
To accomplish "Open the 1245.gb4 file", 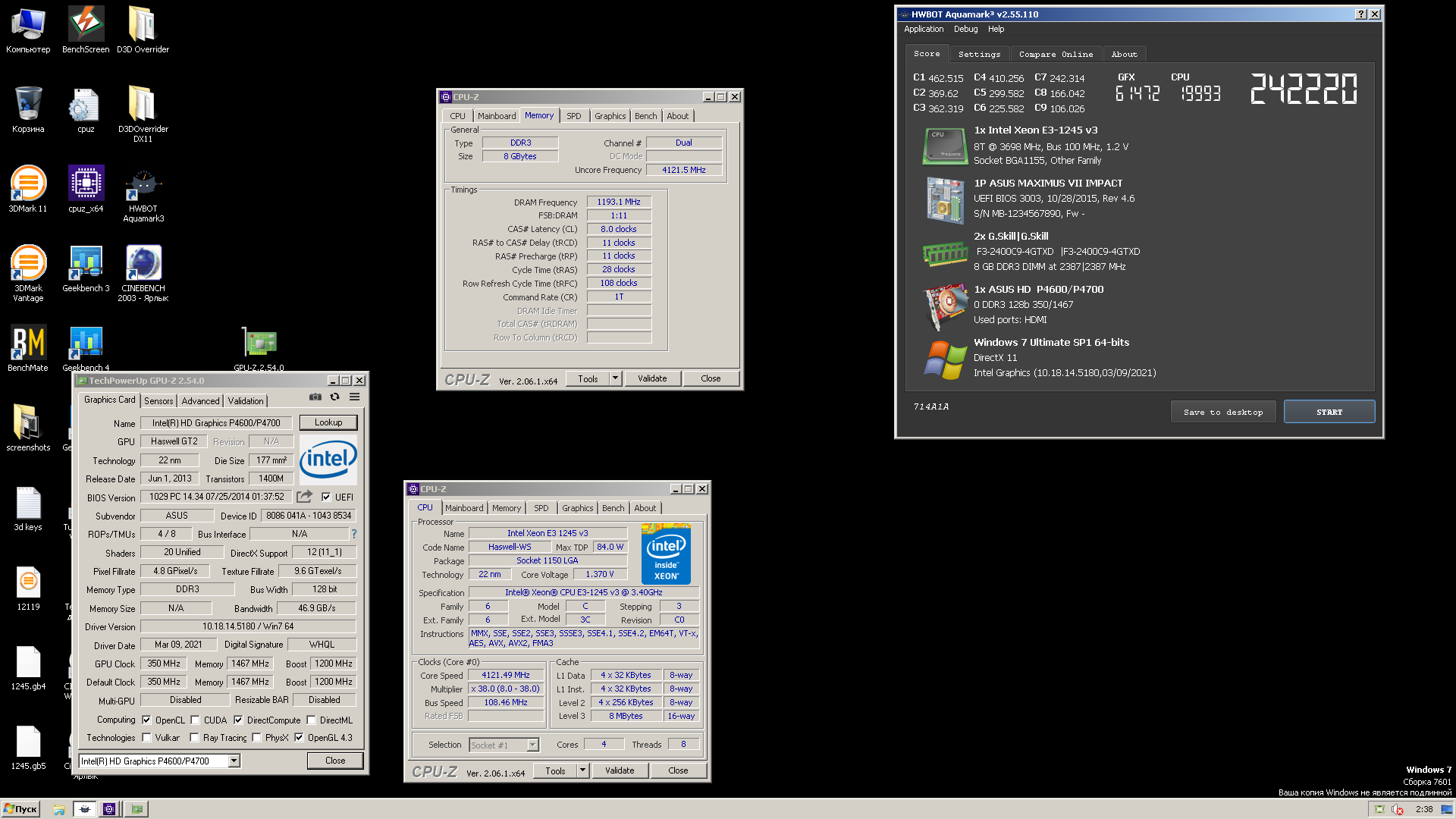I will click(x=28, y=667).
